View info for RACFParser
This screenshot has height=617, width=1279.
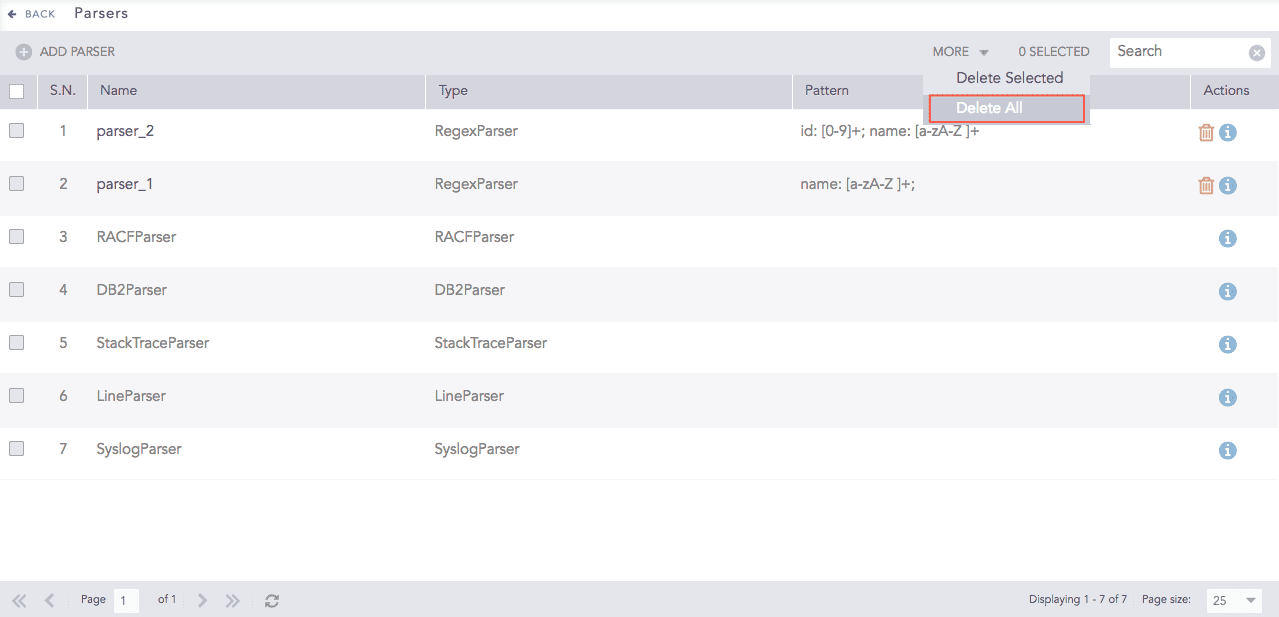(1227, 238)
